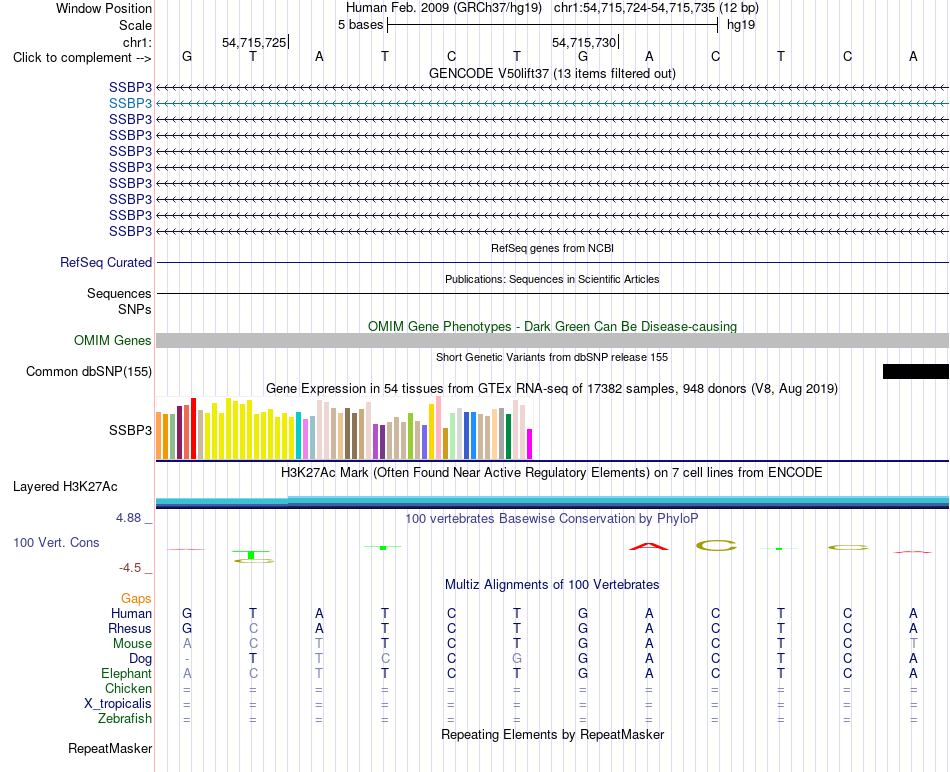The width and height of the screenshot is (950, 772).
Task: Click the dash gap in the Dog row
Action: (x=187, y=659)
